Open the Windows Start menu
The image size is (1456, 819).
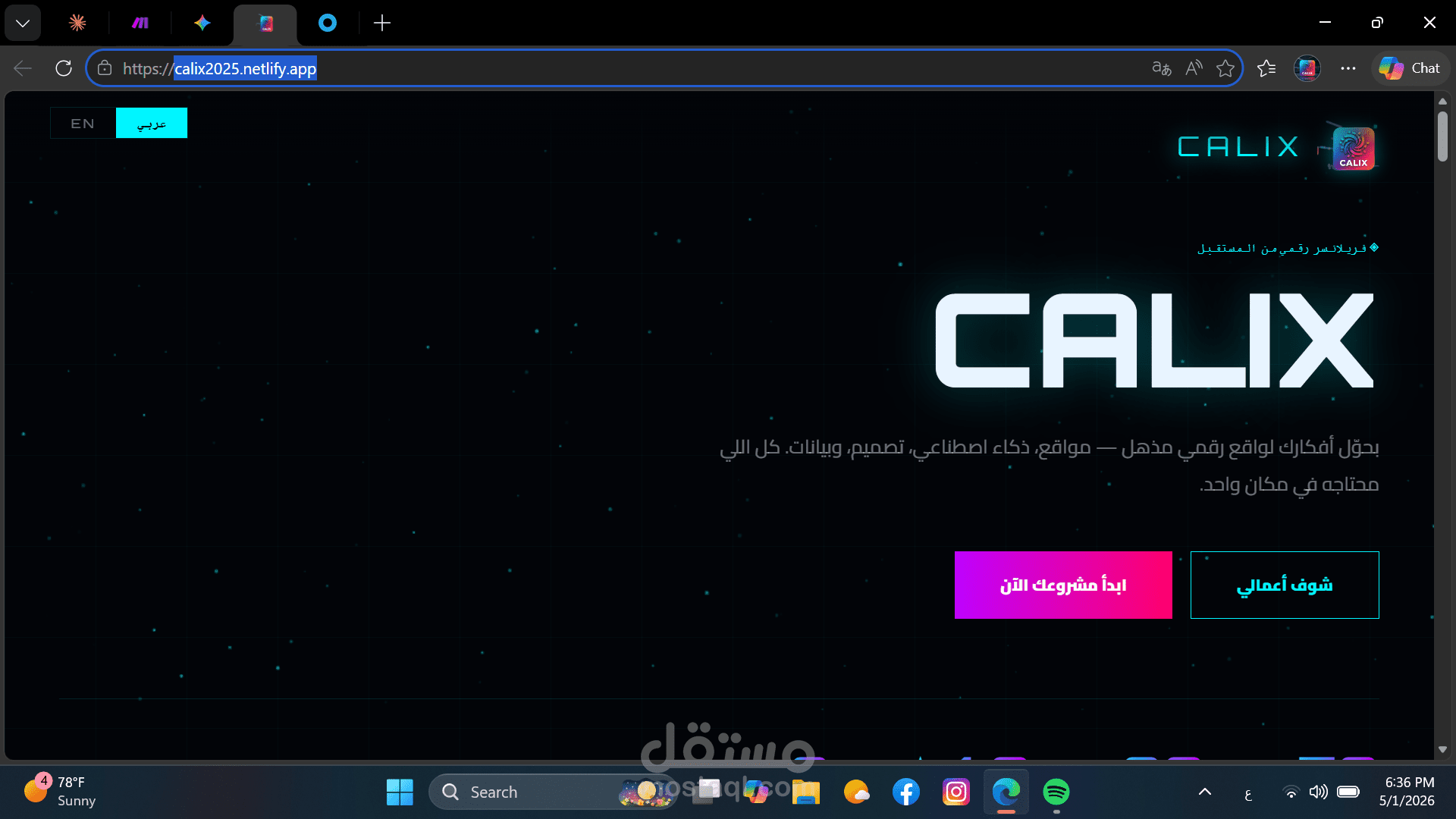400,792
